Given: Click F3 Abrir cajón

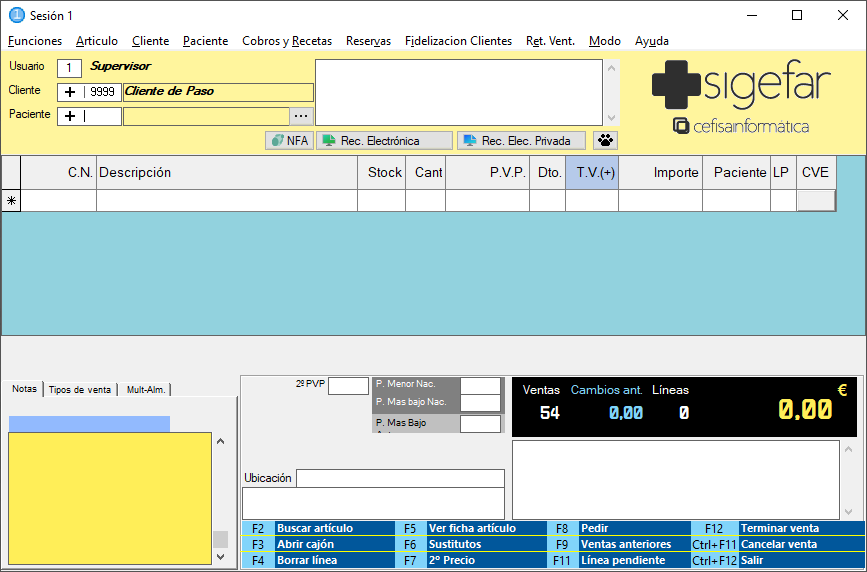Looking at the screenshot, I should point(318,544).
